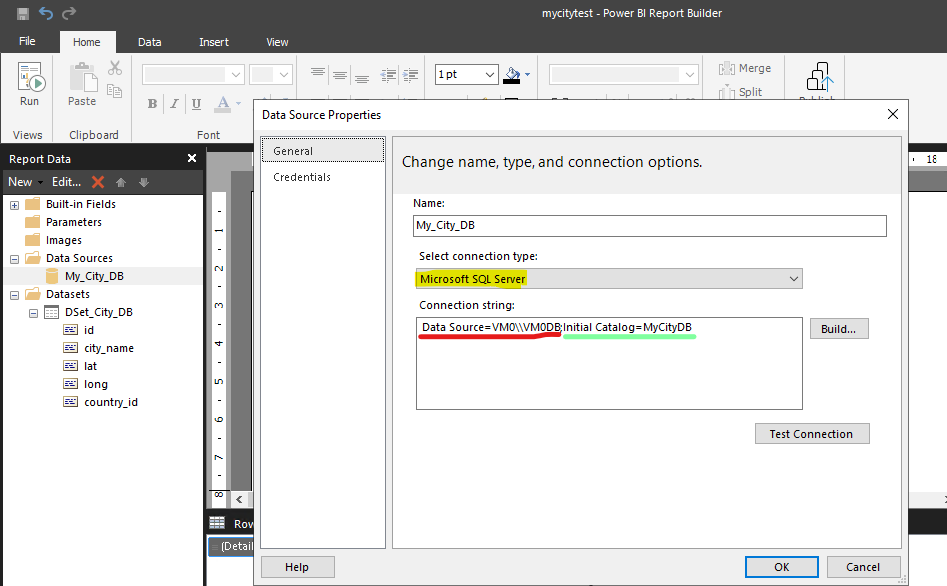
Task: Close Data Source Properties dialog with X
Action: tap(893, 114)
